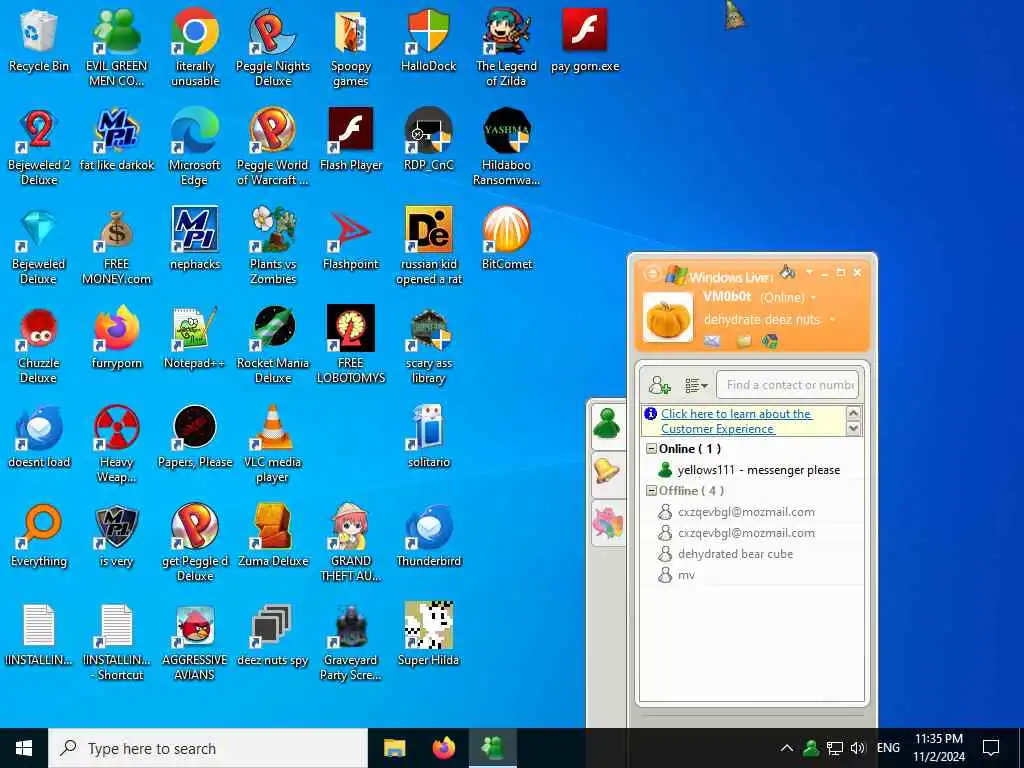Select the Super Hilda desktop icon
The width and height of the screenshot is (1024, 768).
click(428, 635)
